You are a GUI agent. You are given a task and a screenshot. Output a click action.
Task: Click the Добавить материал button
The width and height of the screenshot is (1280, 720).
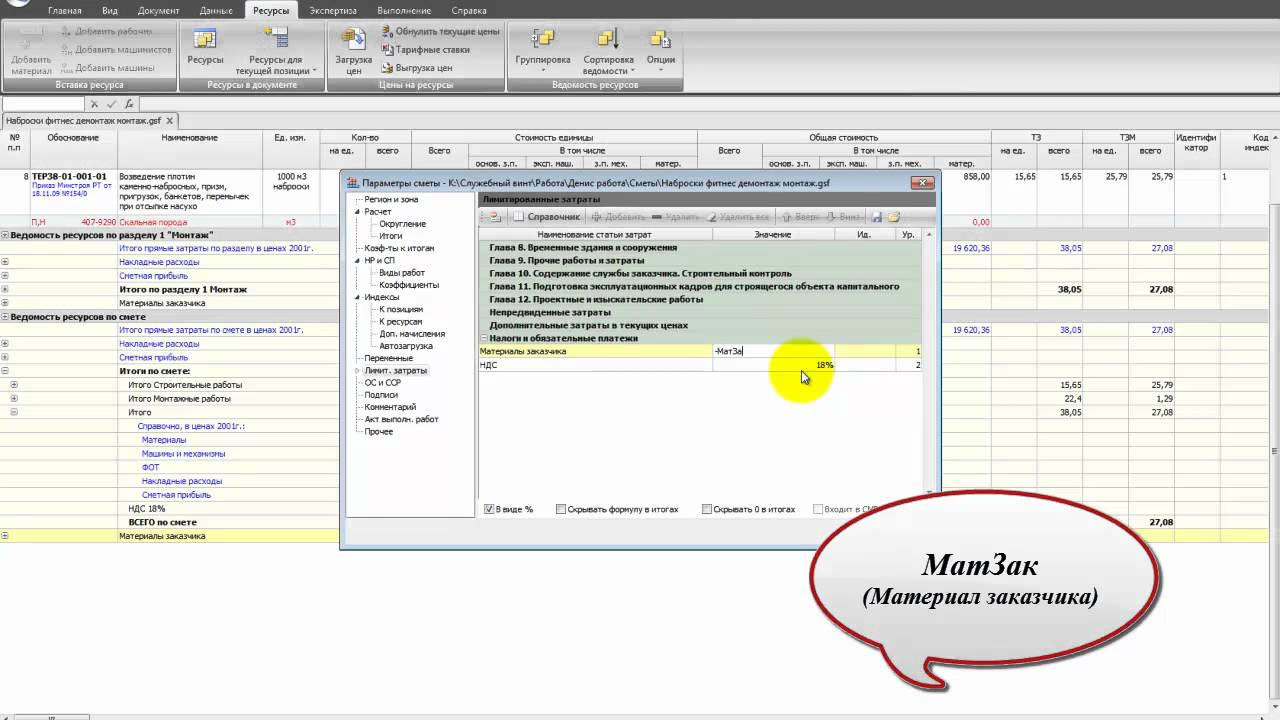click(31, 52)
